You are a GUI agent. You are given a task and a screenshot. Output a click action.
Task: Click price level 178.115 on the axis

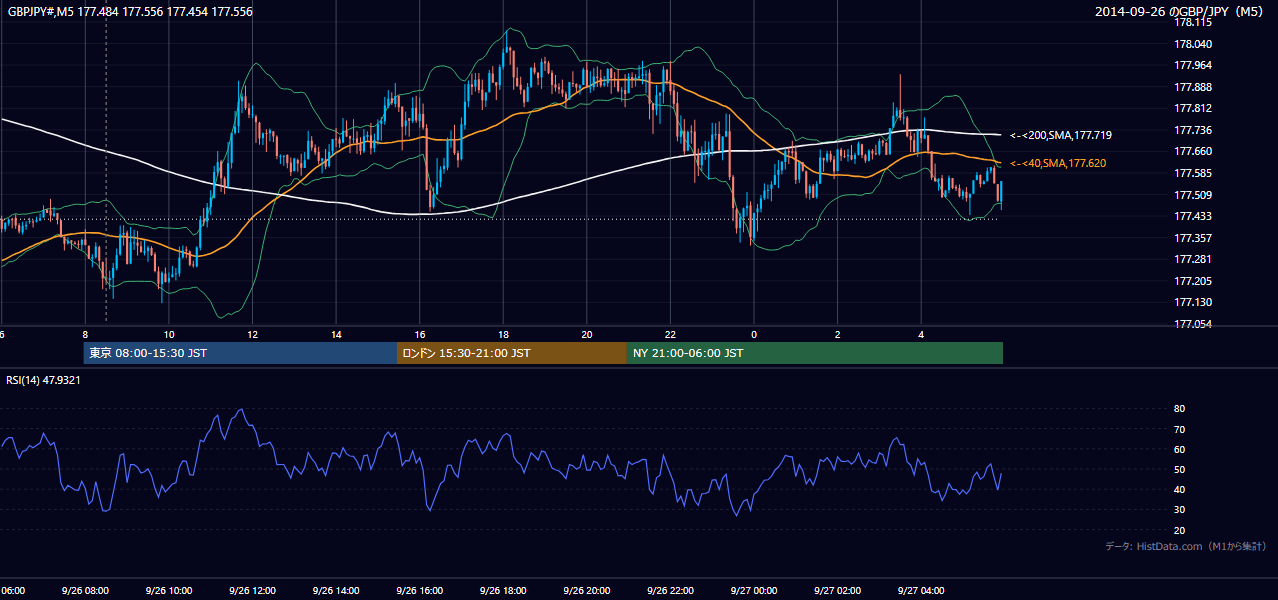coord(1193,22)
